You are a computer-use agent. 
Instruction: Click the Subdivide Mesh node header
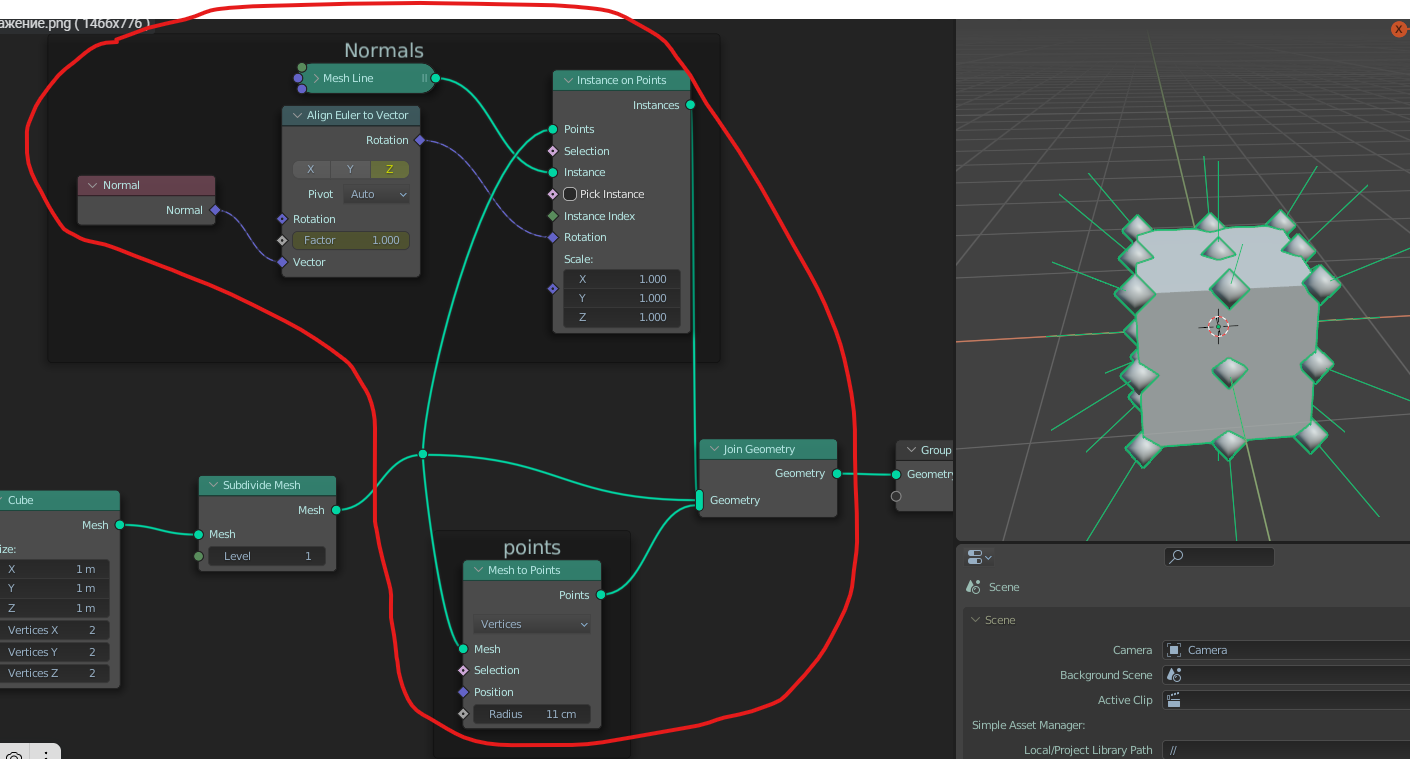(267, 485)
